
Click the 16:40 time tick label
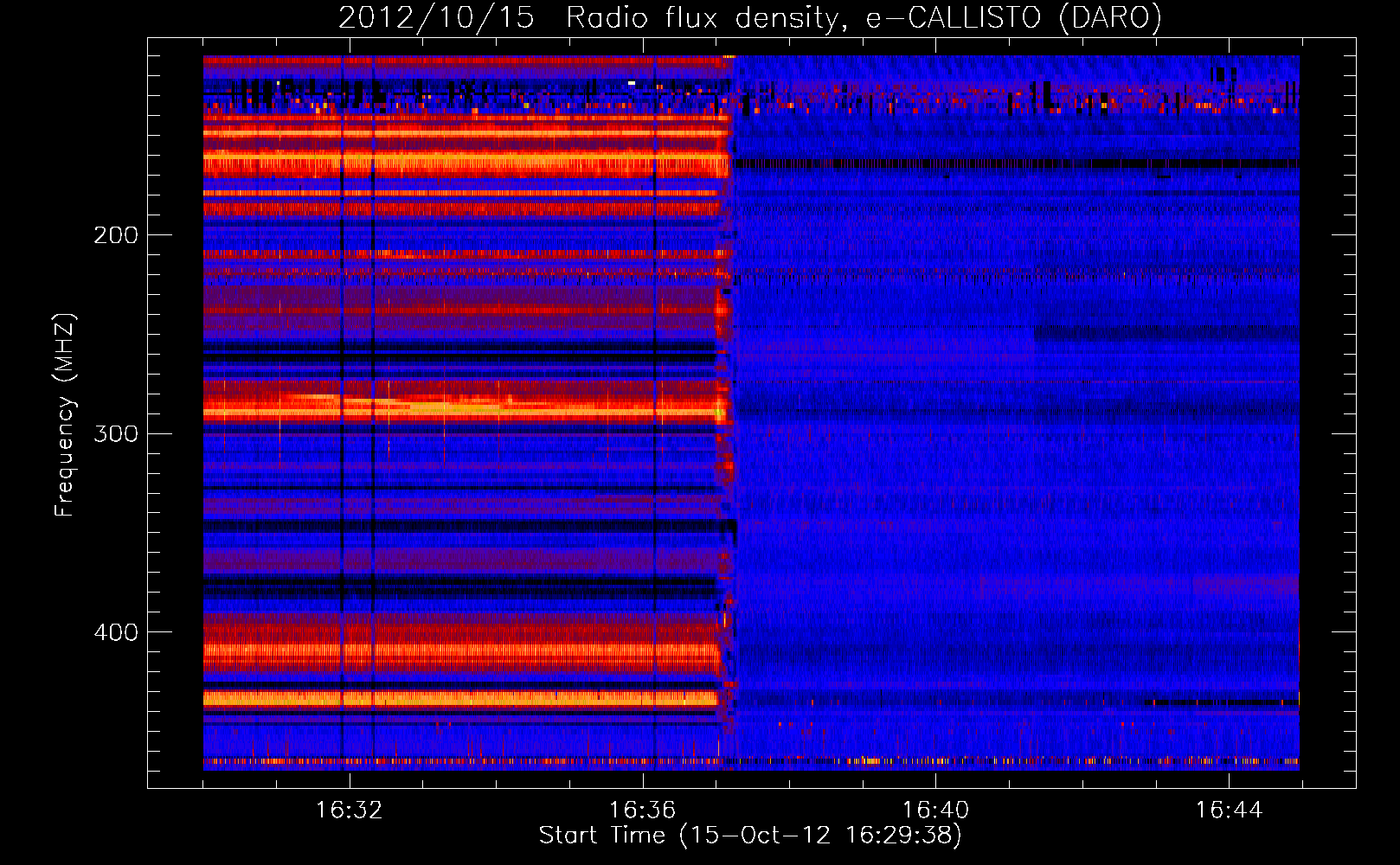click(936, 811)
